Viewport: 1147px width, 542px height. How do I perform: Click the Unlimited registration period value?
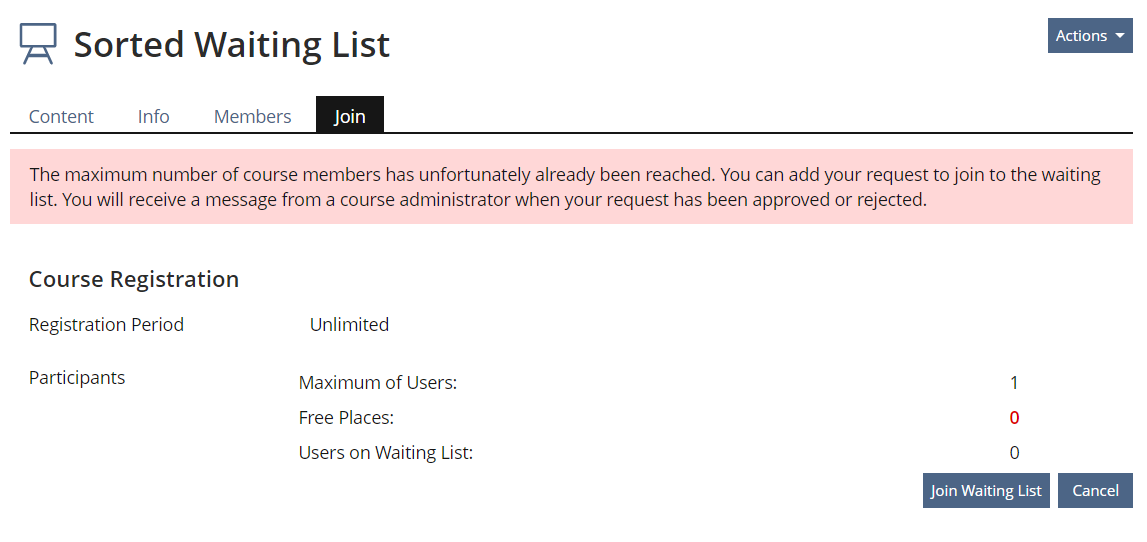tap(349, 325)
